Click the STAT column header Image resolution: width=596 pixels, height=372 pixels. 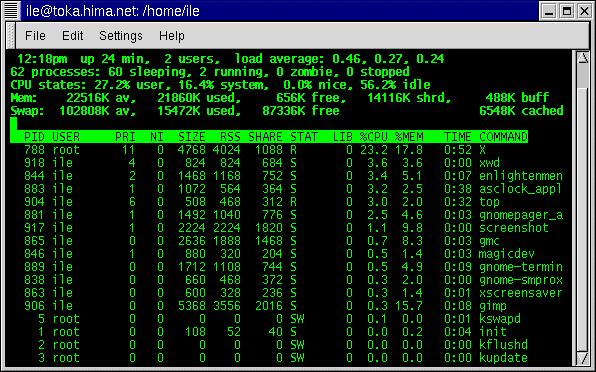(304, 137)
